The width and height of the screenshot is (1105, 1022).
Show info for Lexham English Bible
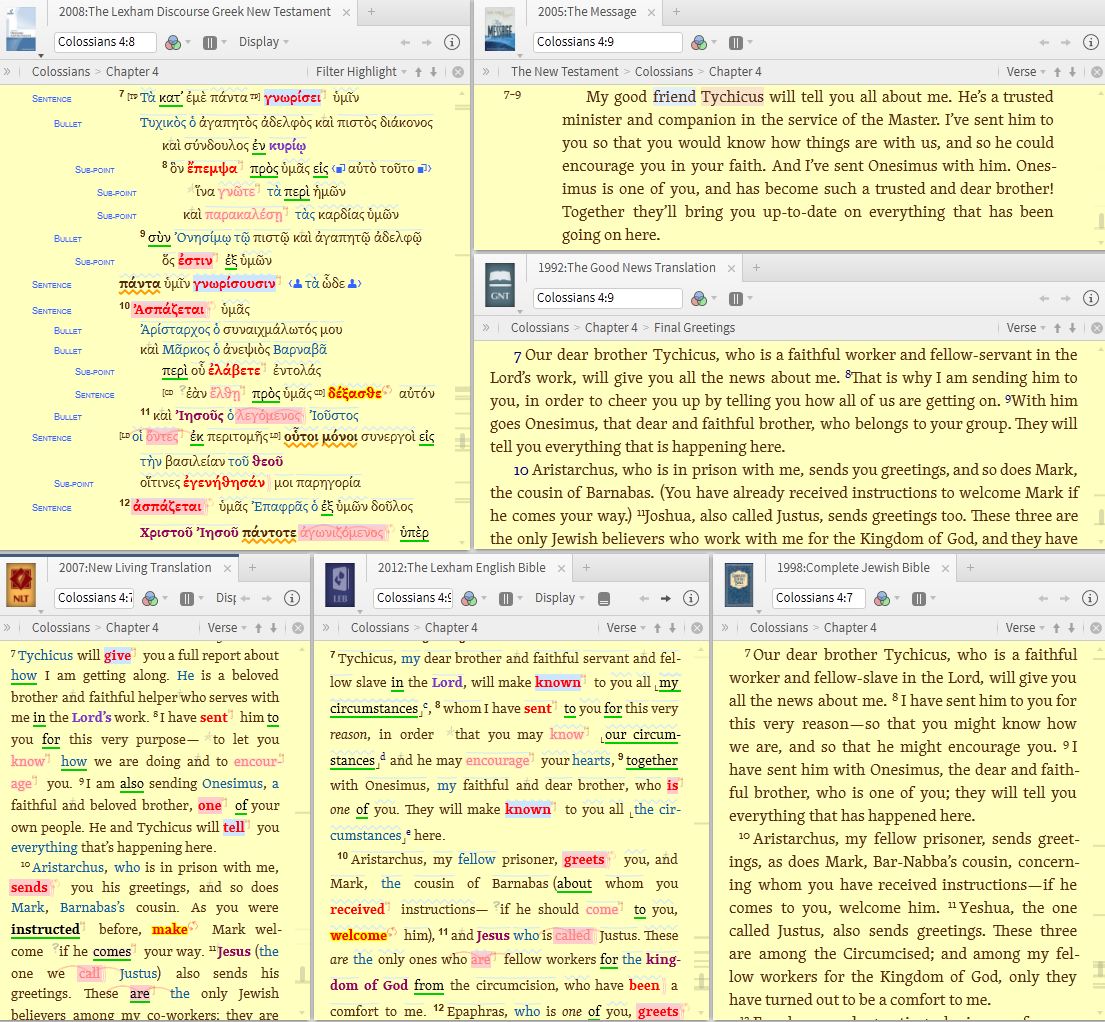[x=691, y=598]
